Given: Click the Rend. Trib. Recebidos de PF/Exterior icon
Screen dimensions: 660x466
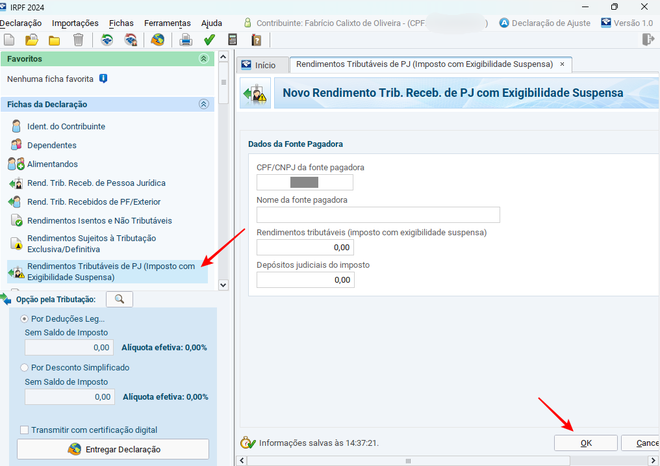Looking at the screenshot, I should [15, 202].
